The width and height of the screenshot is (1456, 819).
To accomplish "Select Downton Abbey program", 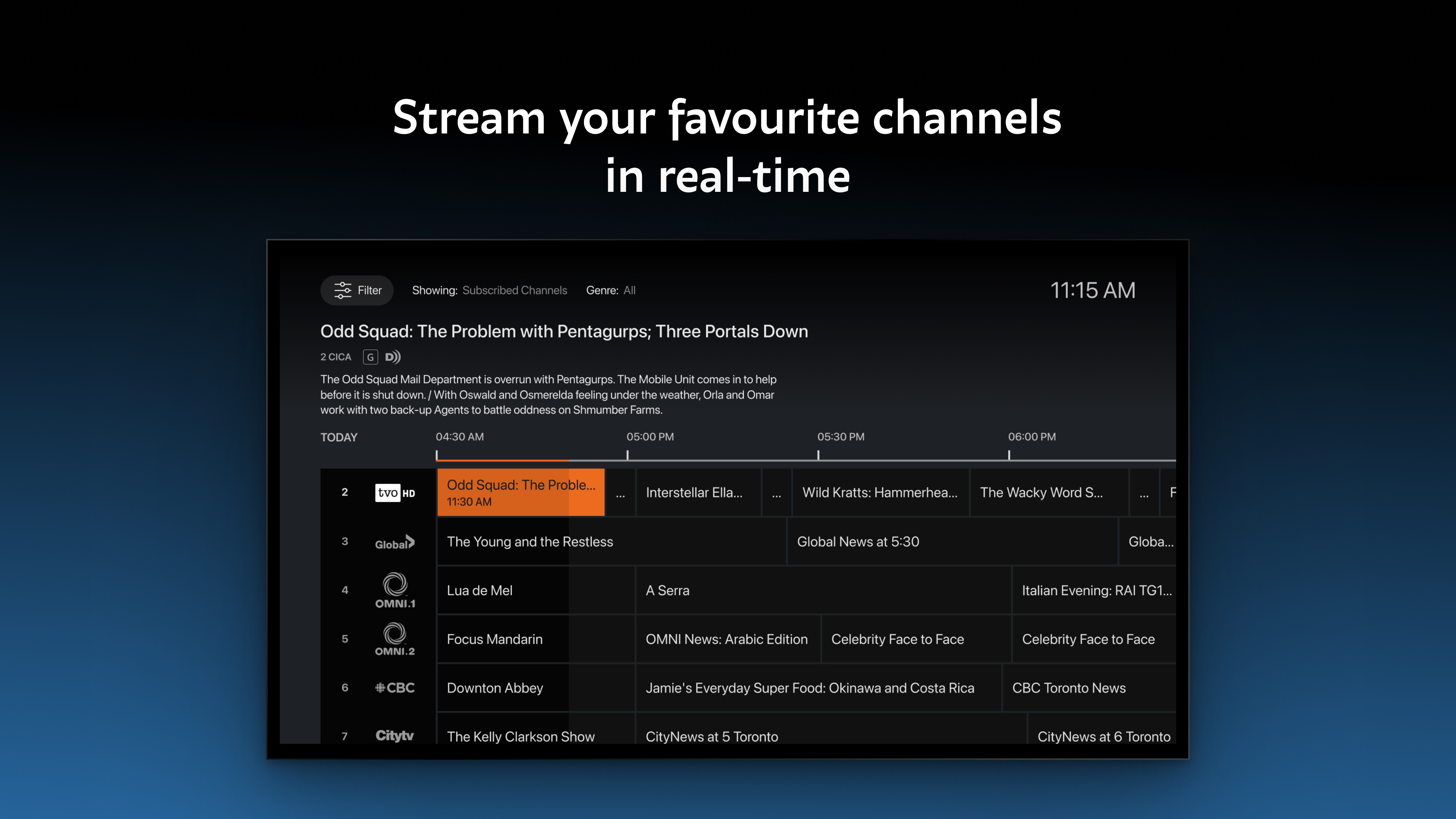I will (x=536, y=688).
